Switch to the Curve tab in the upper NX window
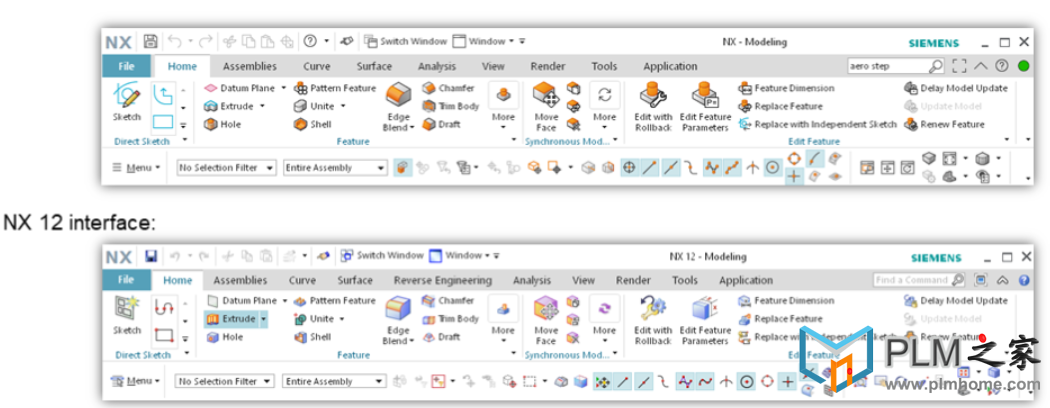Screen dimensions: 1050x408 tap(316, 66)
